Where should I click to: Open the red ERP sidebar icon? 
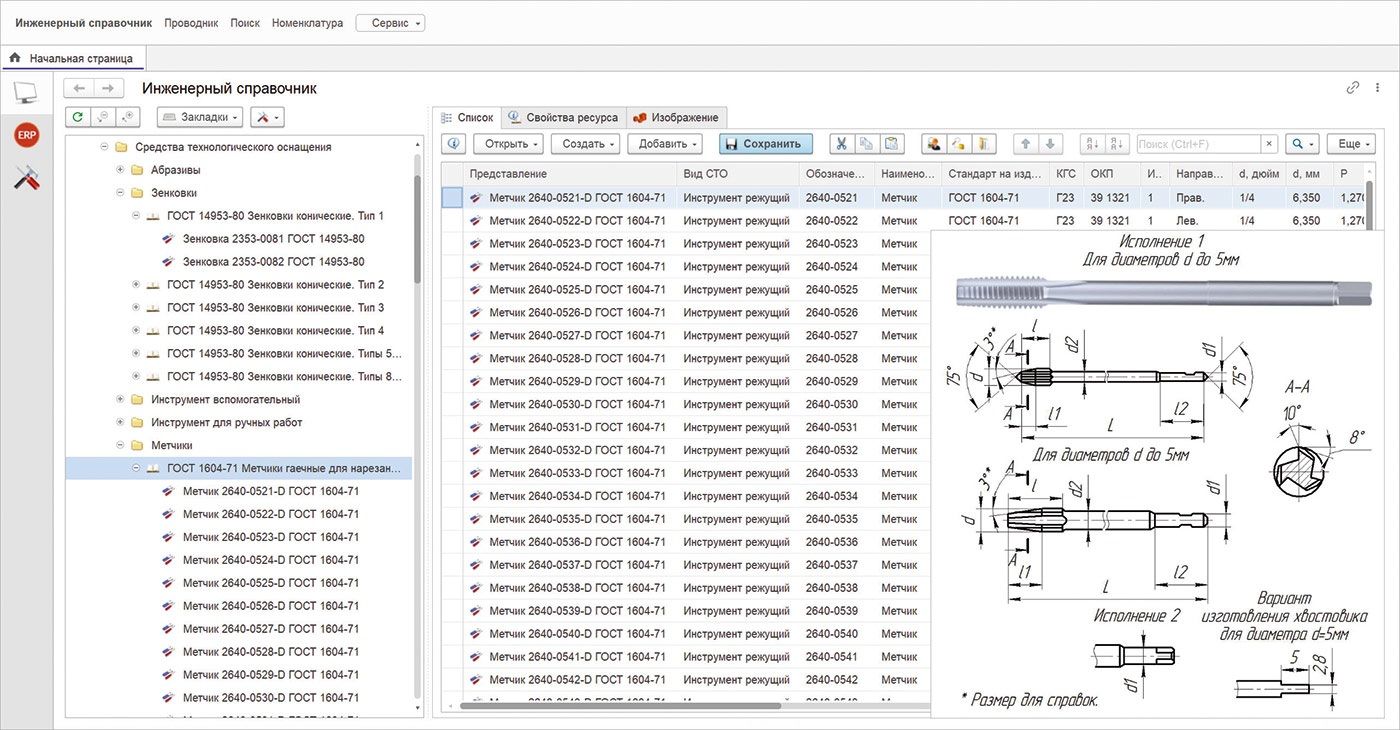click(x=26, y=135)
